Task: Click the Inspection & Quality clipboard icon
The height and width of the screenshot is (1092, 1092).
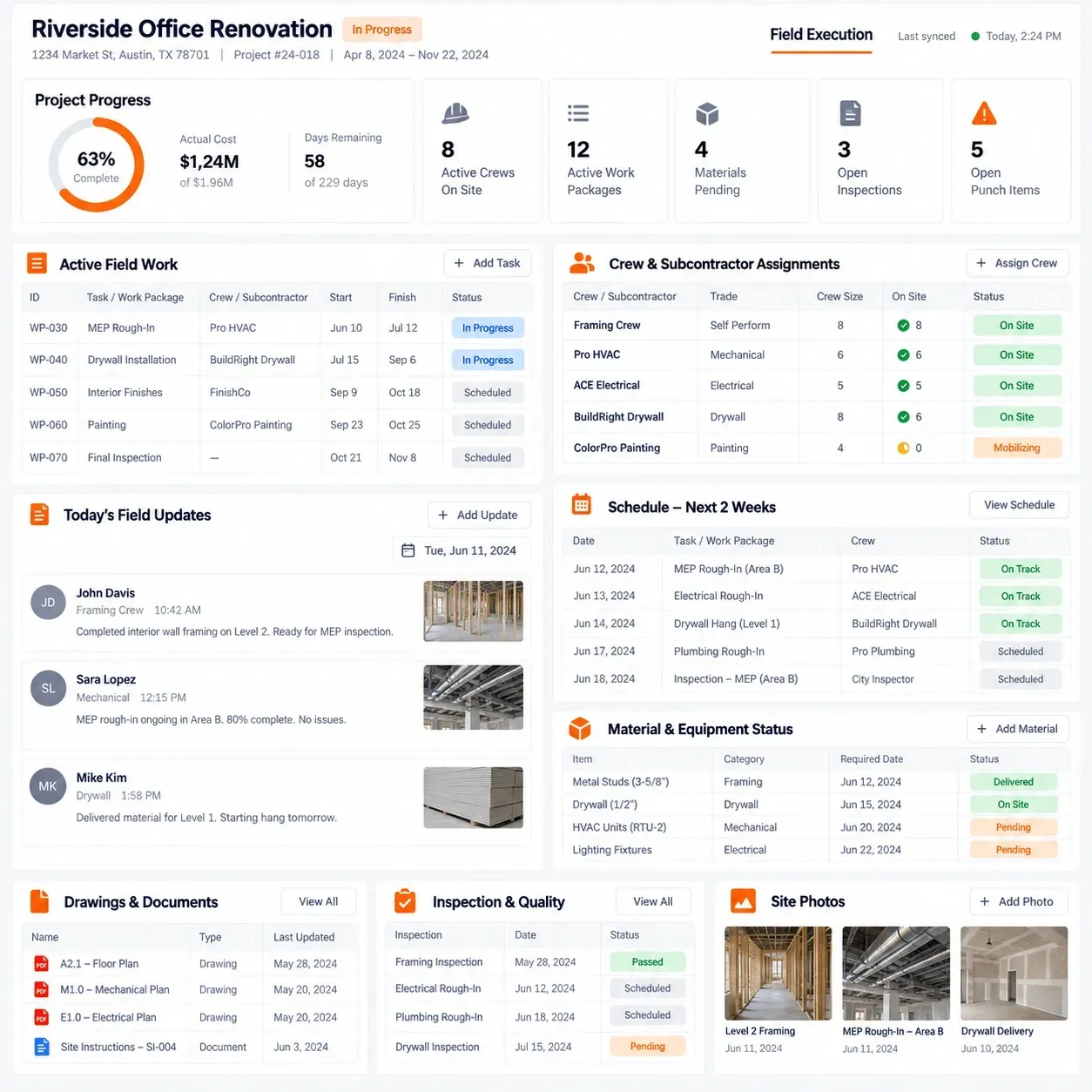Action: (405, 901)
